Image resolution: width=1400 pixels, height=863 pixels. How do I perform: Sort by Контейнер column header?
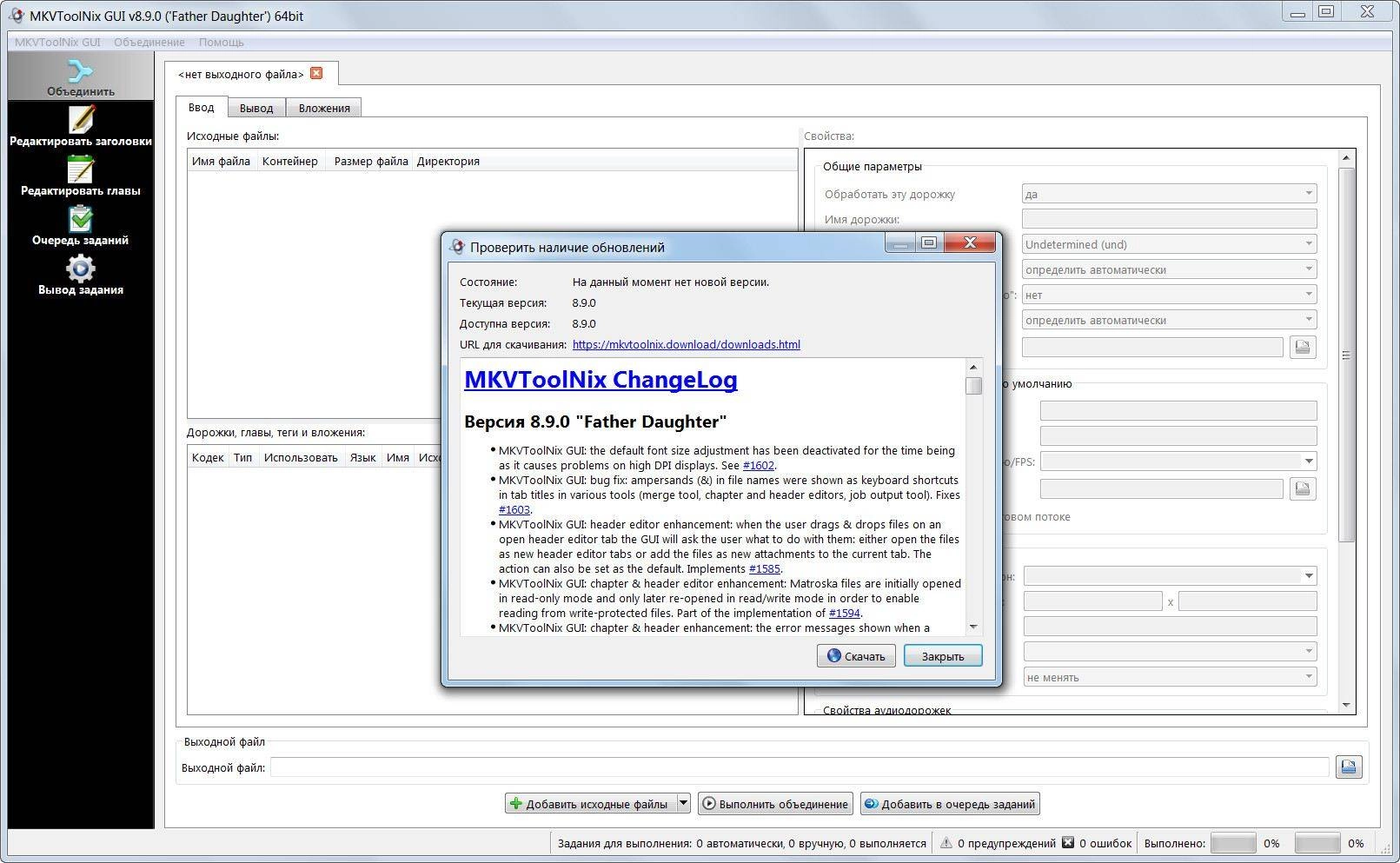pyautogui.click(x=290, y=161)
